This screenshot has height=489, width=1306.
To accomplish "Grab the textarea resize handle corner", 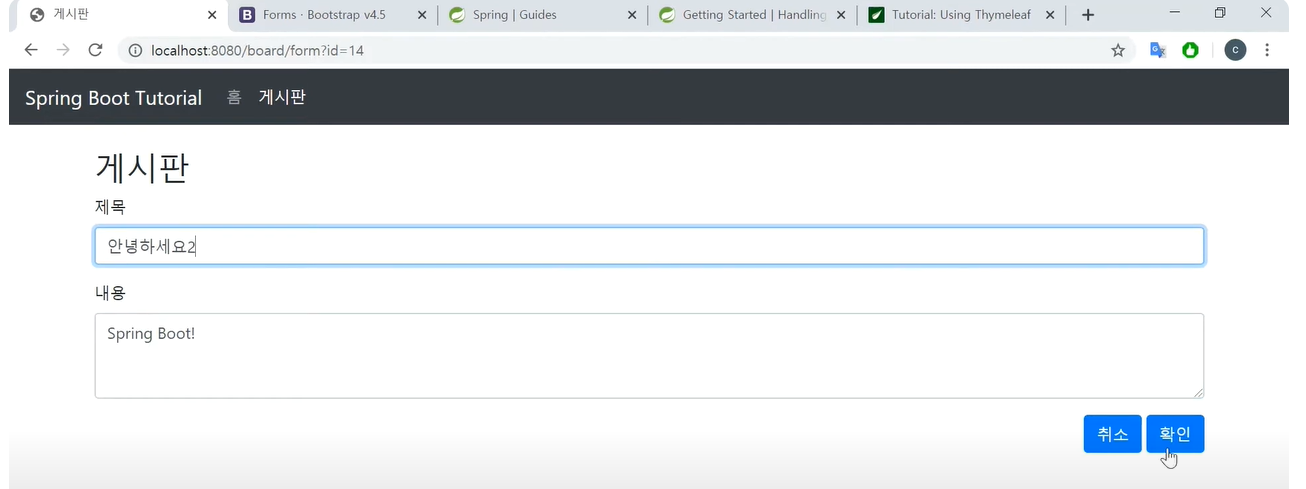I will (x=1197, y=392).
